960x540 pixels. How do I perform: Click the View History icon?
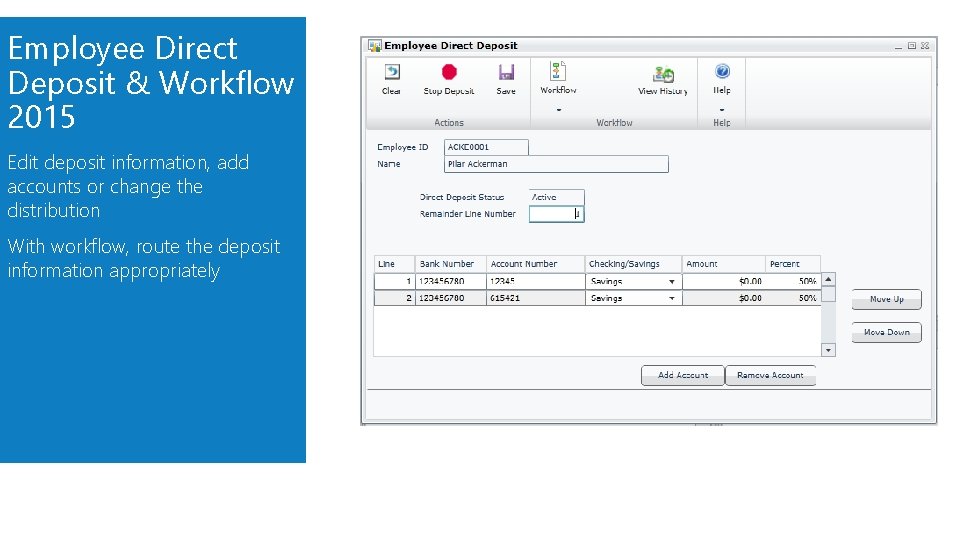663,74
